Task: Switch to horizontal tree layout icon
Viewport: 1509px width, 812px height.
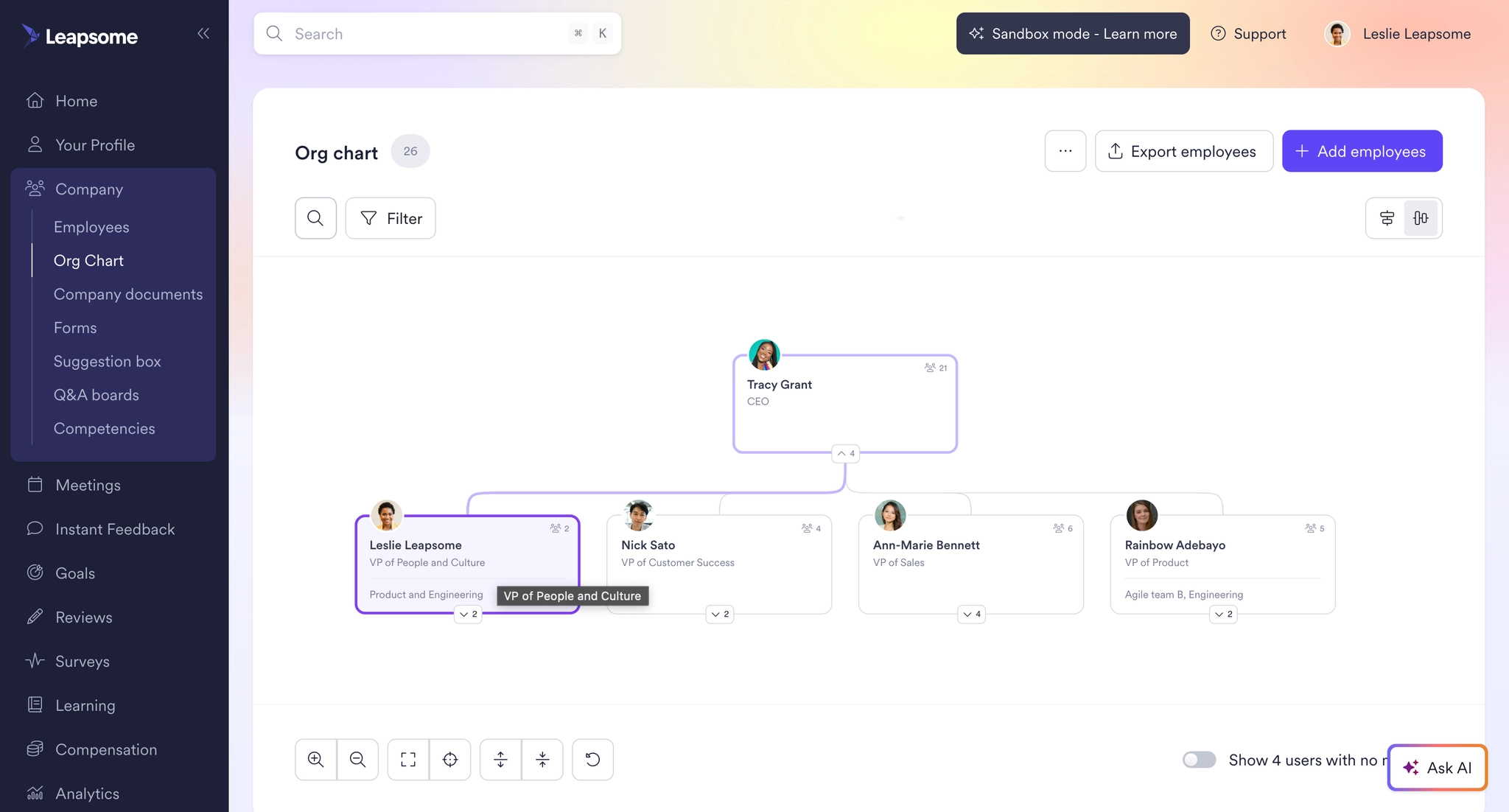Action: (x=1387, y=218)
